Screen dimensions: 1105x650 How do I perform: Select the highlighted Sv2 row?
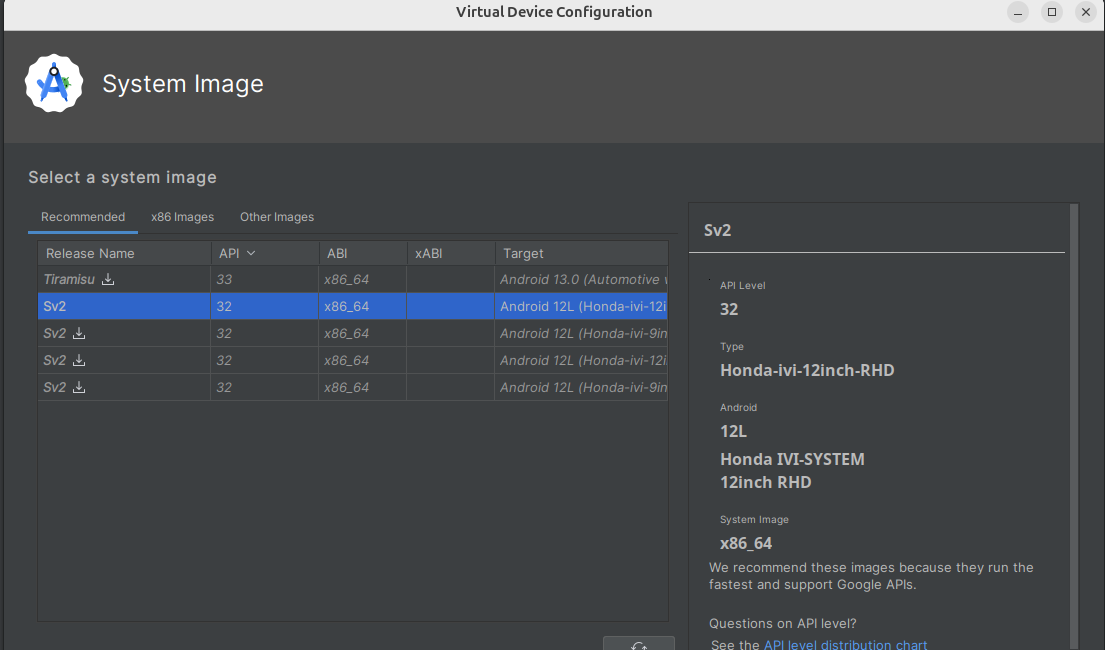tap(352, 307)
